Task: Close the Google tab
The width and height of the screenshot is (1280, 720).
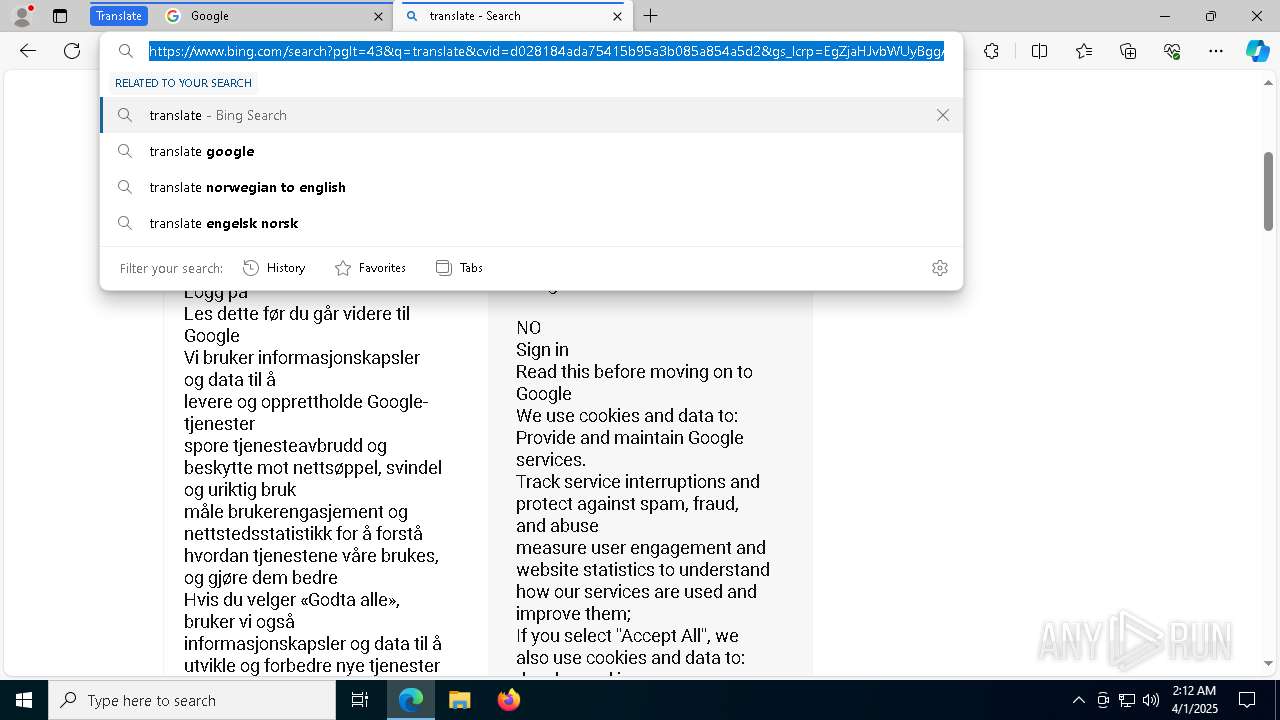Action: [379, 16]
